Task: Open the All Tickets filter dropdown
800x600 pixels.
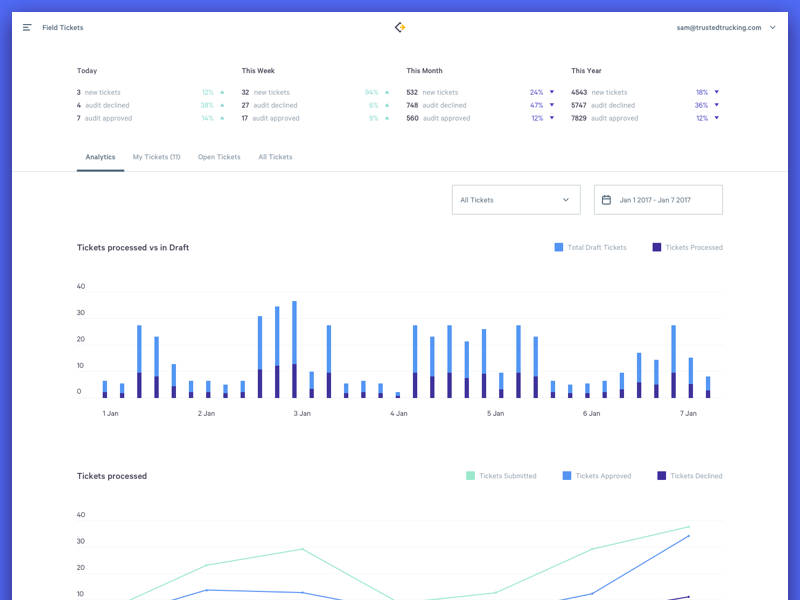Action: pos(516,200)
